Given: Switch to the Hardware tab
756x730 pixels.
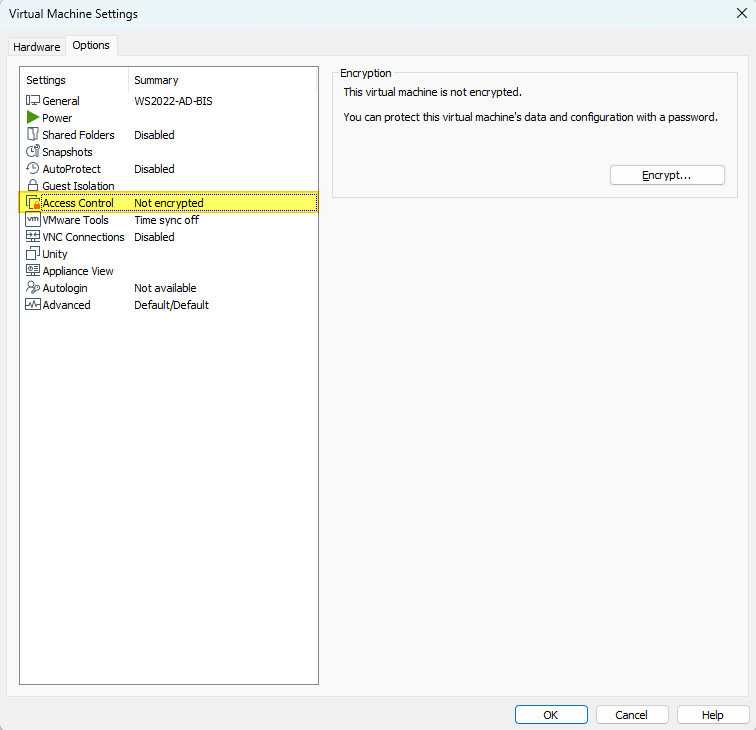Looking at the screenshot, I should point(36,47).
